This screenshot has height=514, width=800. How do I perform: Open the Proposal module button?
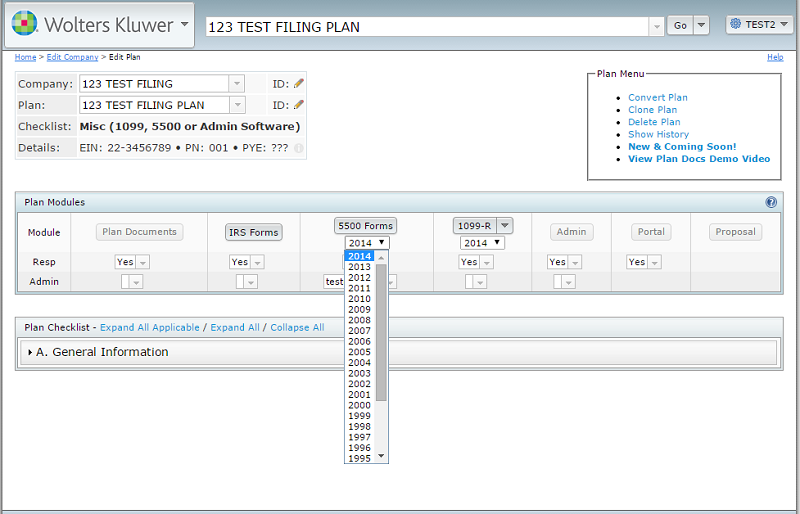(x=735, y=232)
